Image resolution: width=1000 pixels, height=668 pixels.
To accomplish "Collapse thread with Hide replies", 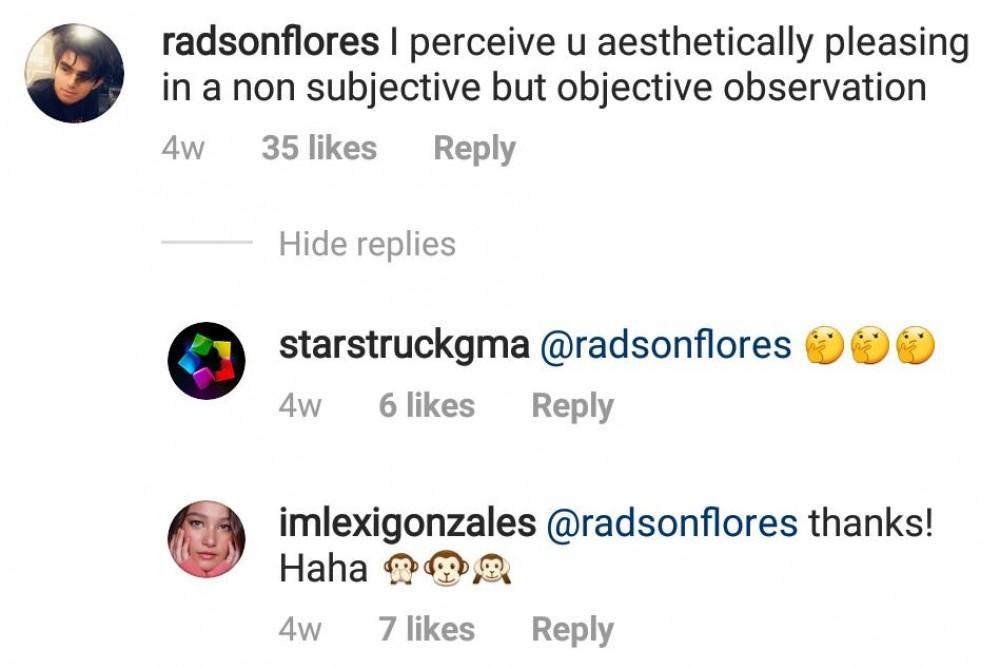I will pyautogui.click(x=367, y=243).
